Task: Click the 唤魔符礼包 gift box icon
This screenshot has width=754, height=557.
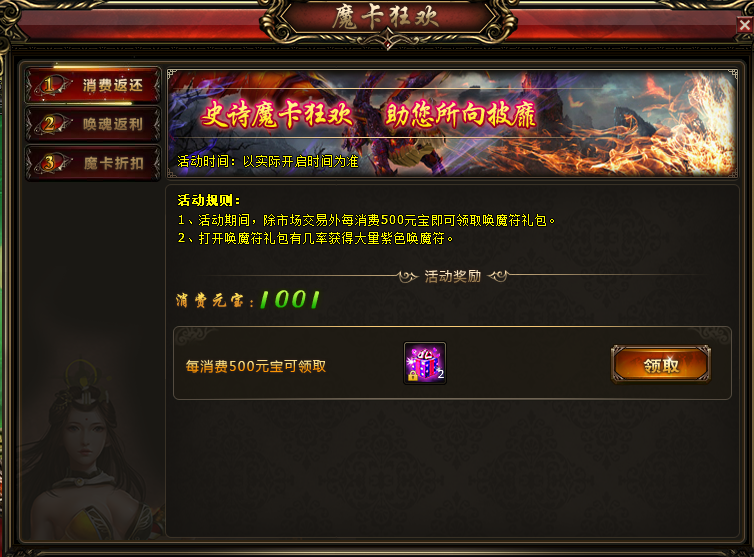Action: (425, 363)
